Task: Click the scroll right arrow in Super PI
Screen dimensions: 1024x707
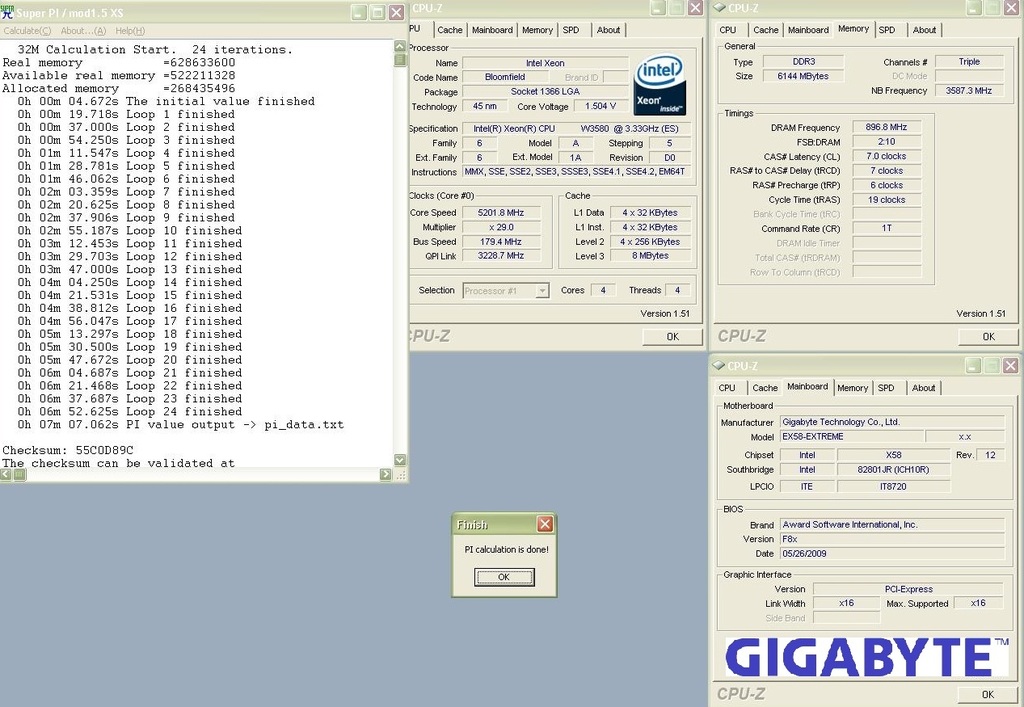Action: 385,475
